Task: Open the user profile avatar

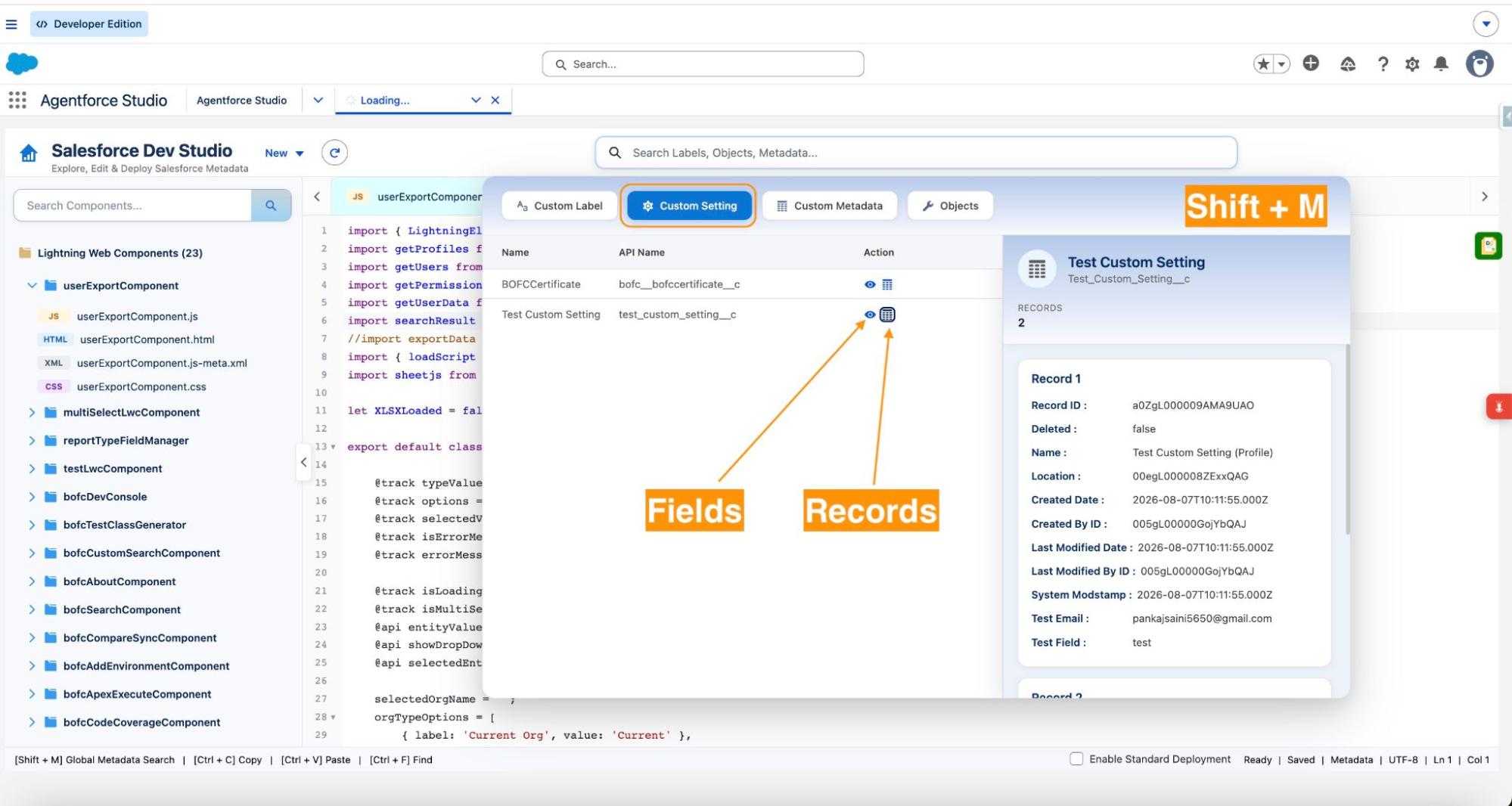Action: pos(1479,64)
